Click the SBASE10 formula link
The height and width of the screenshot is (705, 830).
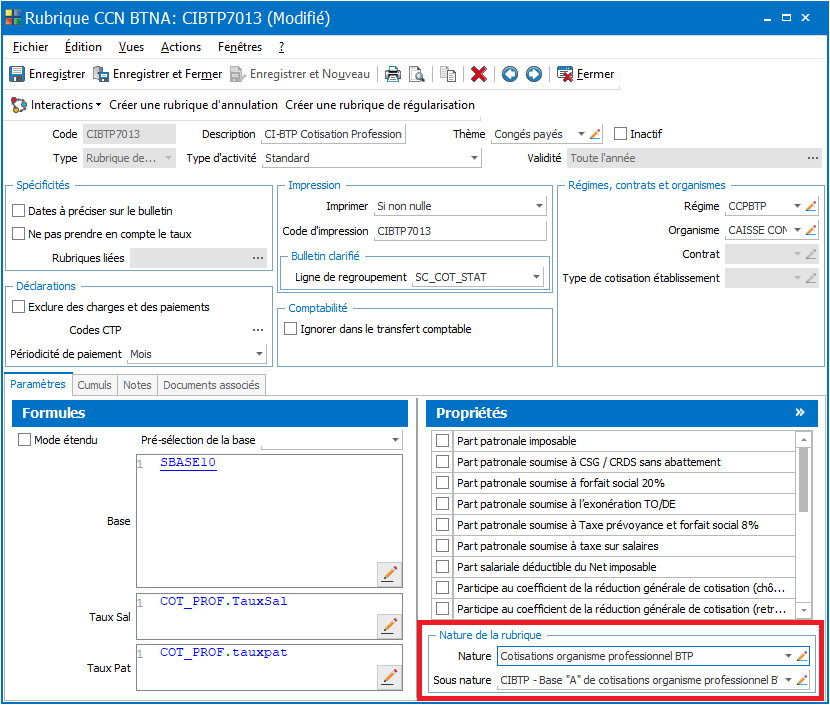click(188, 462)
